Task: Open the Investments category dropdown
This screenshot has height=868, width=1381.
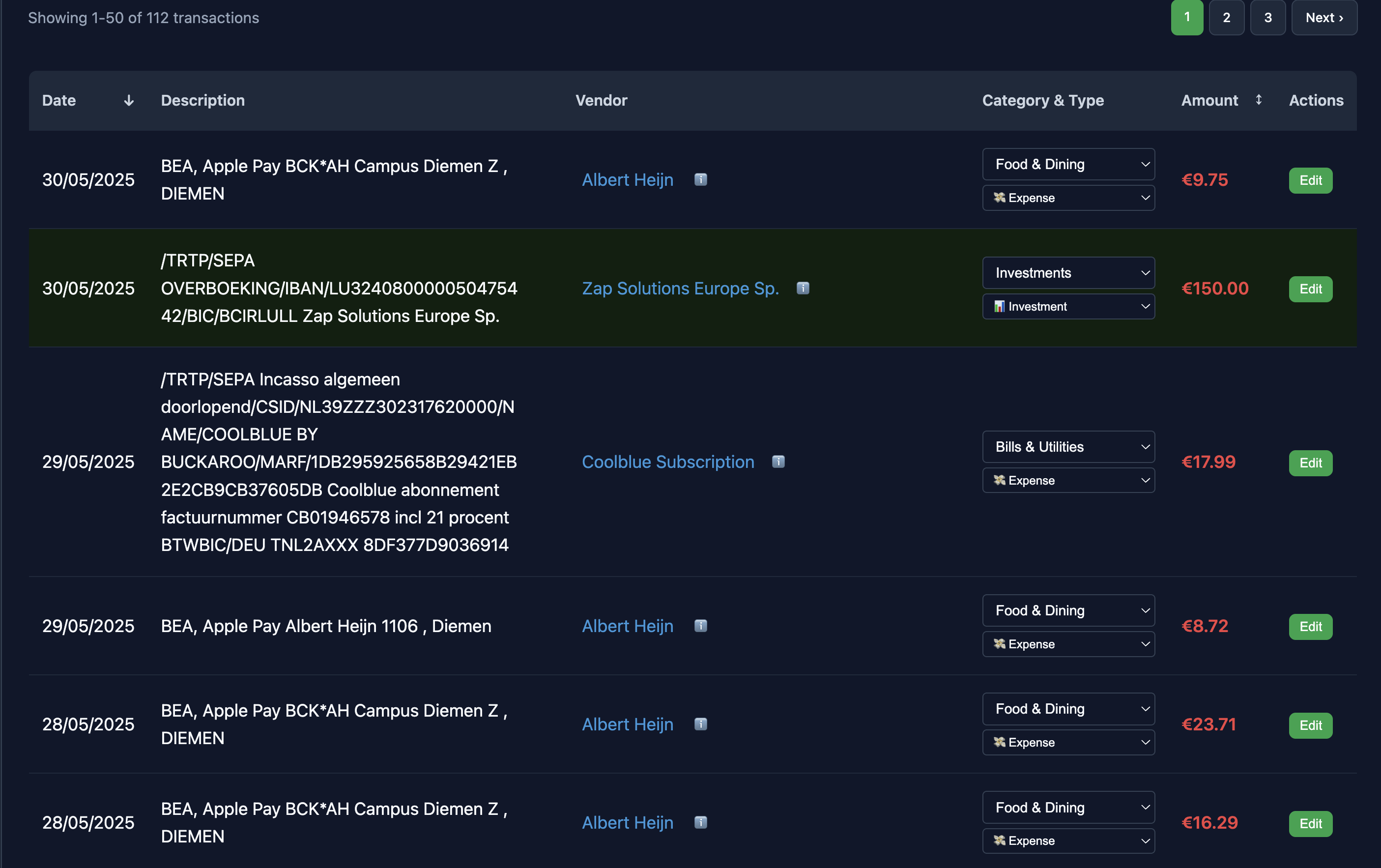Action: 1068,272
